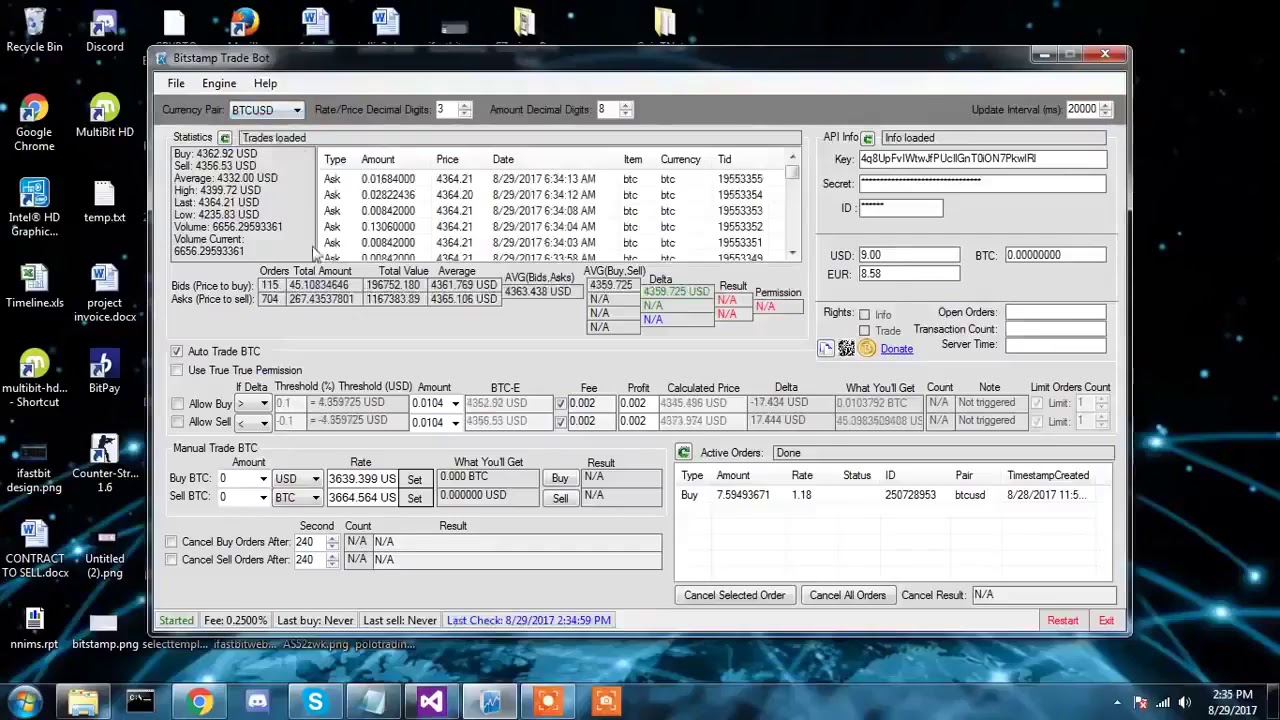This screenshot has height=720, width=1280.
Task: Launch BitPay from the desktop
Action: pos(104,372)
